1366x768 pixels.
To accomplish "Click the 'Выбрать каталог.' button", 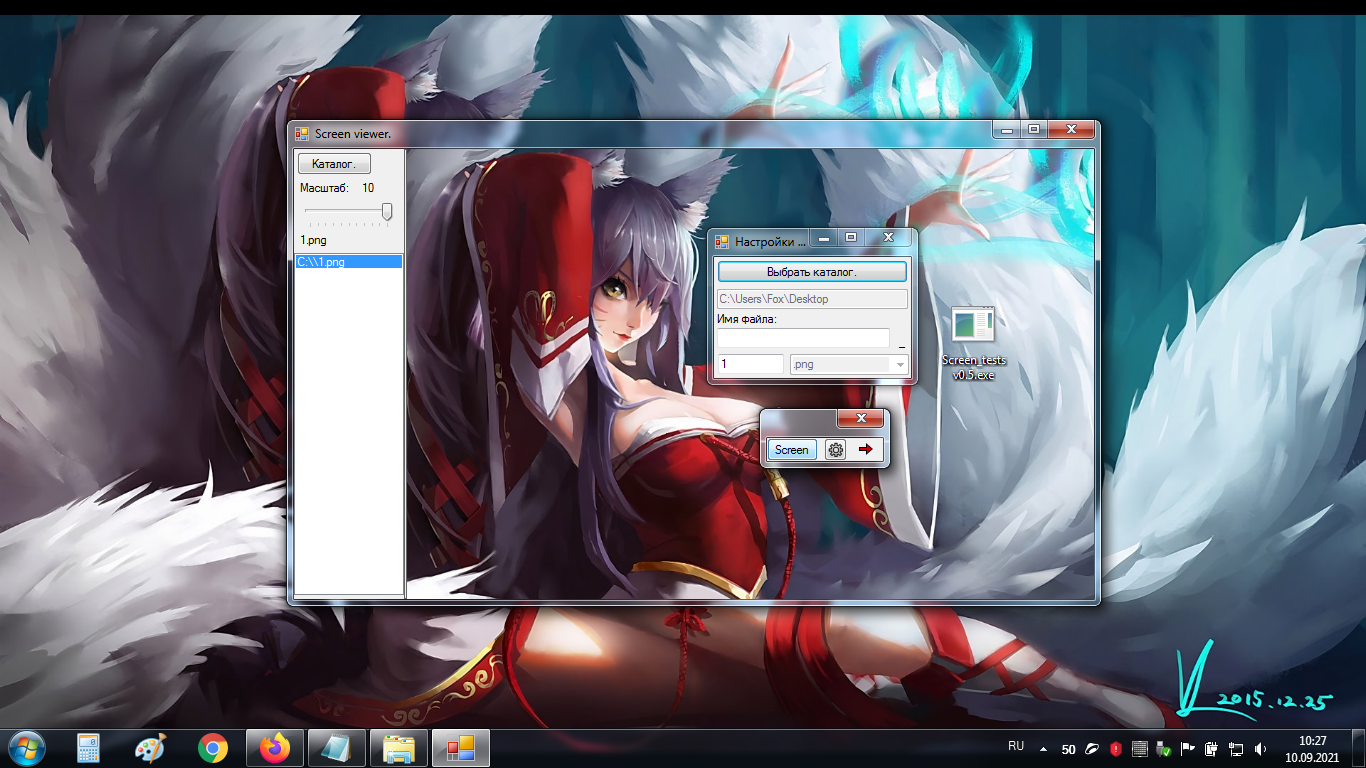I will [812, 272].
